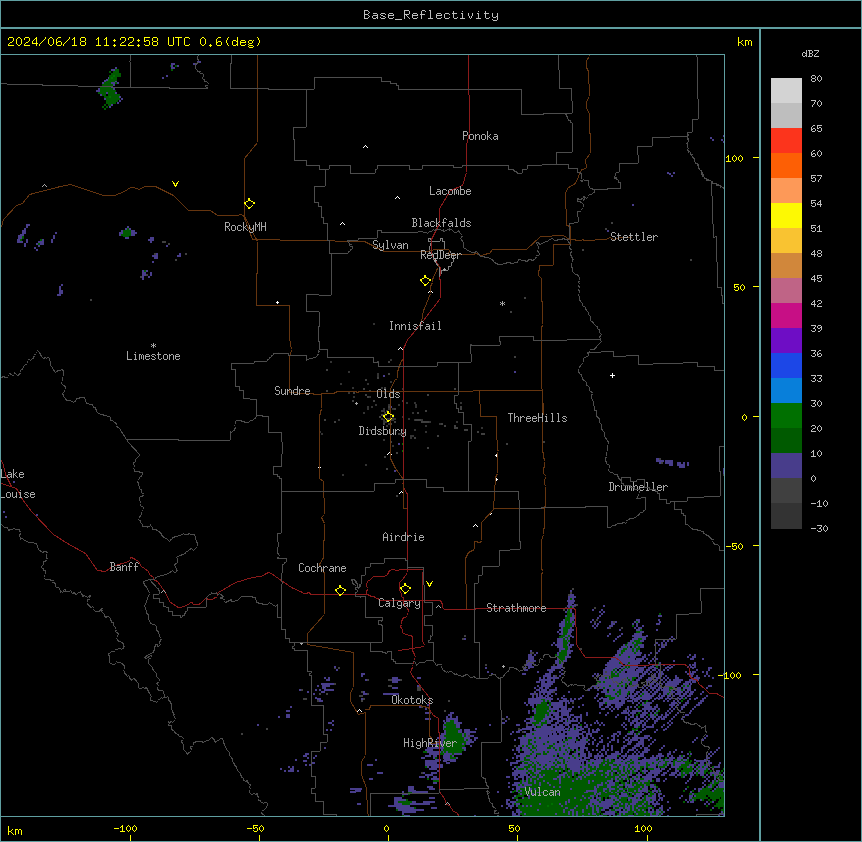
Task: Click the km unit label at bottom left
Action: click(15, 831)
